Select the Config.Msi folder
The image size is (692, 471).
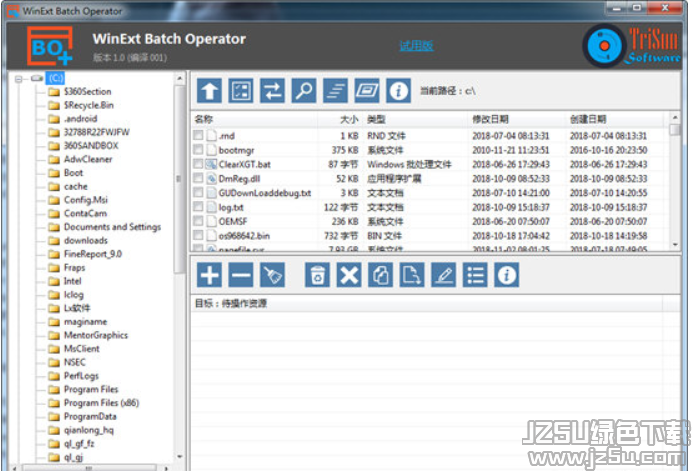pos(86,200)
